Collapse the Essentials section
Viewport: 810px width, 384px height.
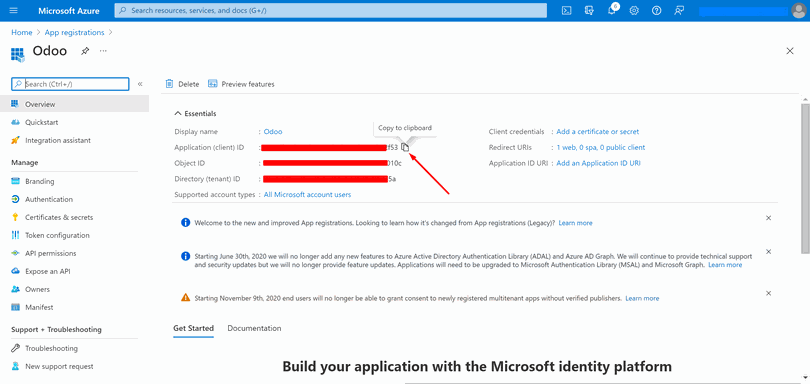[195, 114]
